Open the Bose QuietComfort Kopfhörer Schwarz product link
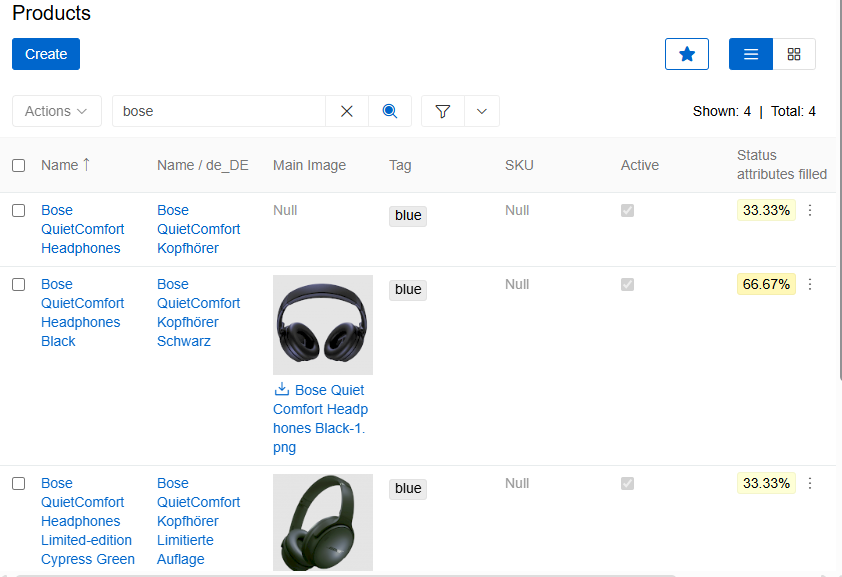 (198, 312)
